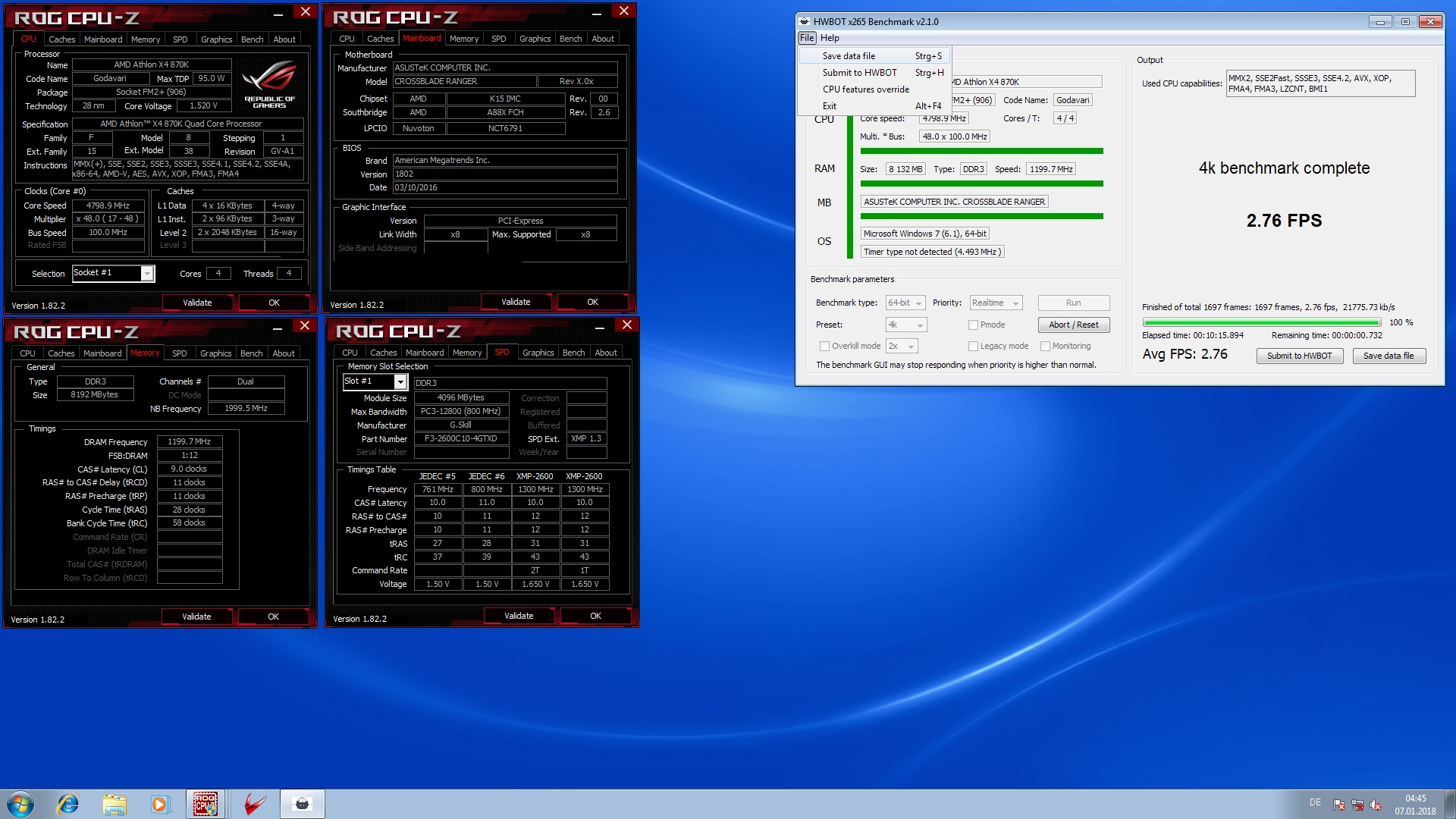Click the Republic of Gamers logo in CPU-Z

point(269,84)
